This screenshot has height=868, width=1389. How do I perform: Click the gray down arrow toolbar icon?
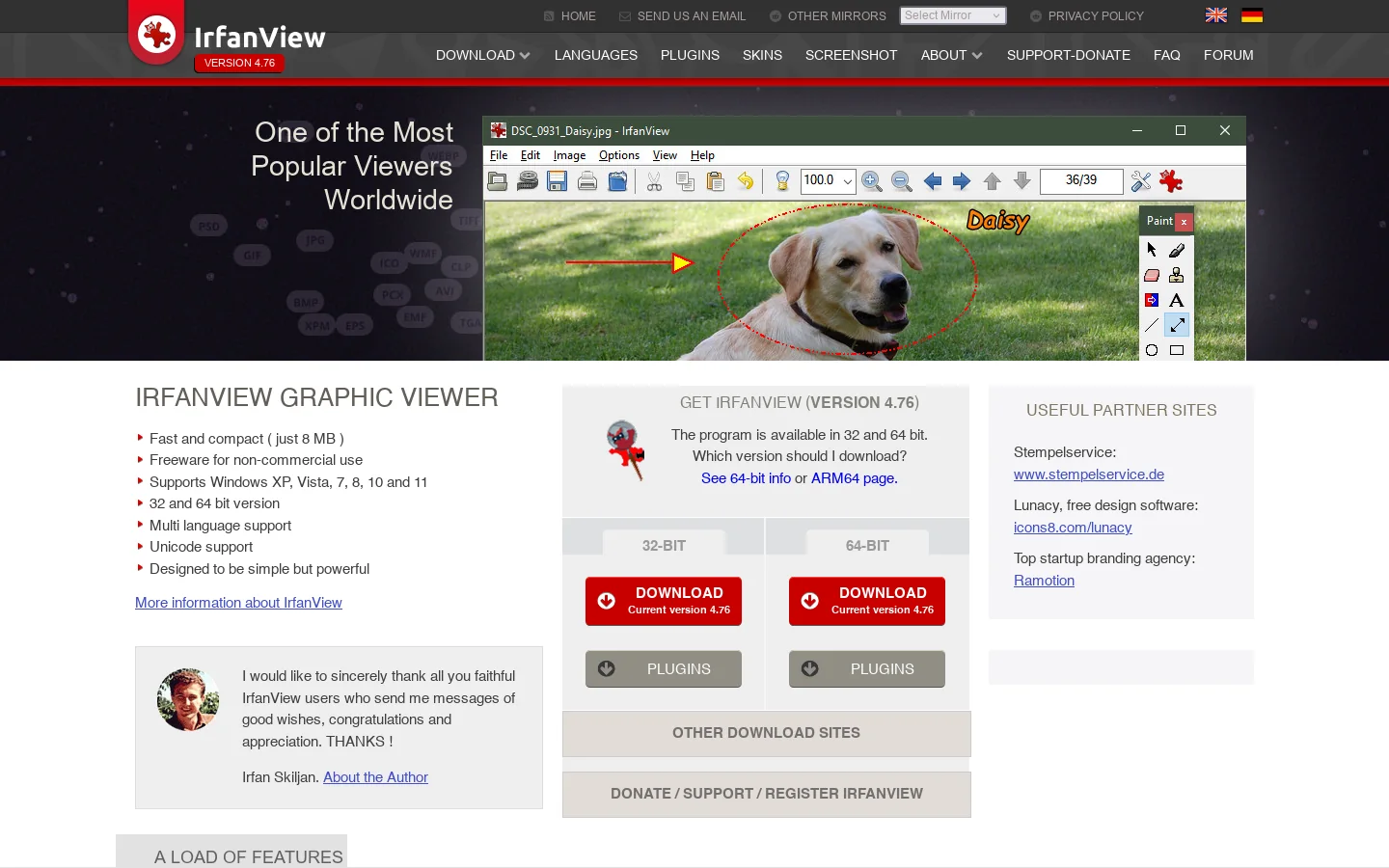point(1022,181)
